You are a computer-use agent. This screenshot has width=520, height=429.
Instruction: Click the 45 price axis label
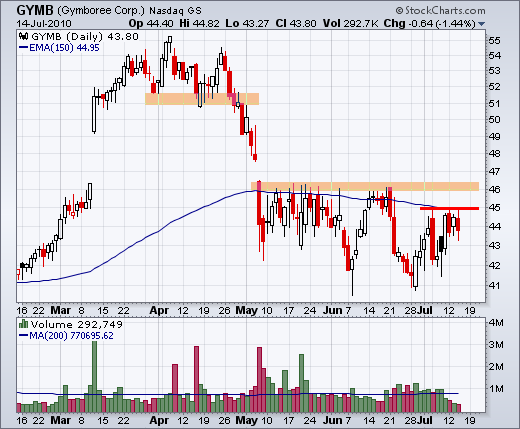[495, 208]
